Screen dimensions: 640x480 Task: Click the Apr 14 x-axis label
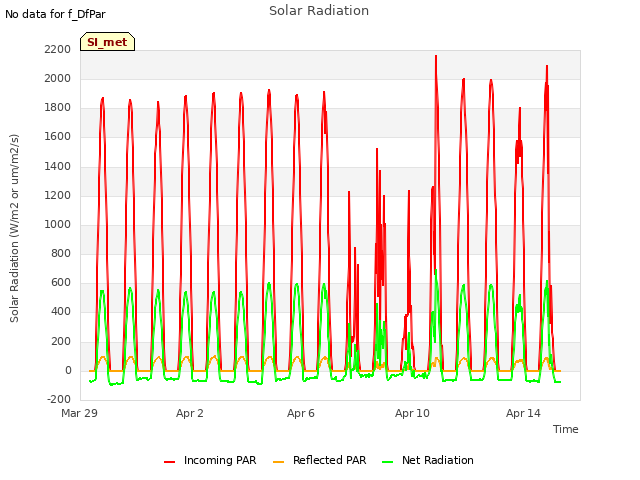point(523,413)
